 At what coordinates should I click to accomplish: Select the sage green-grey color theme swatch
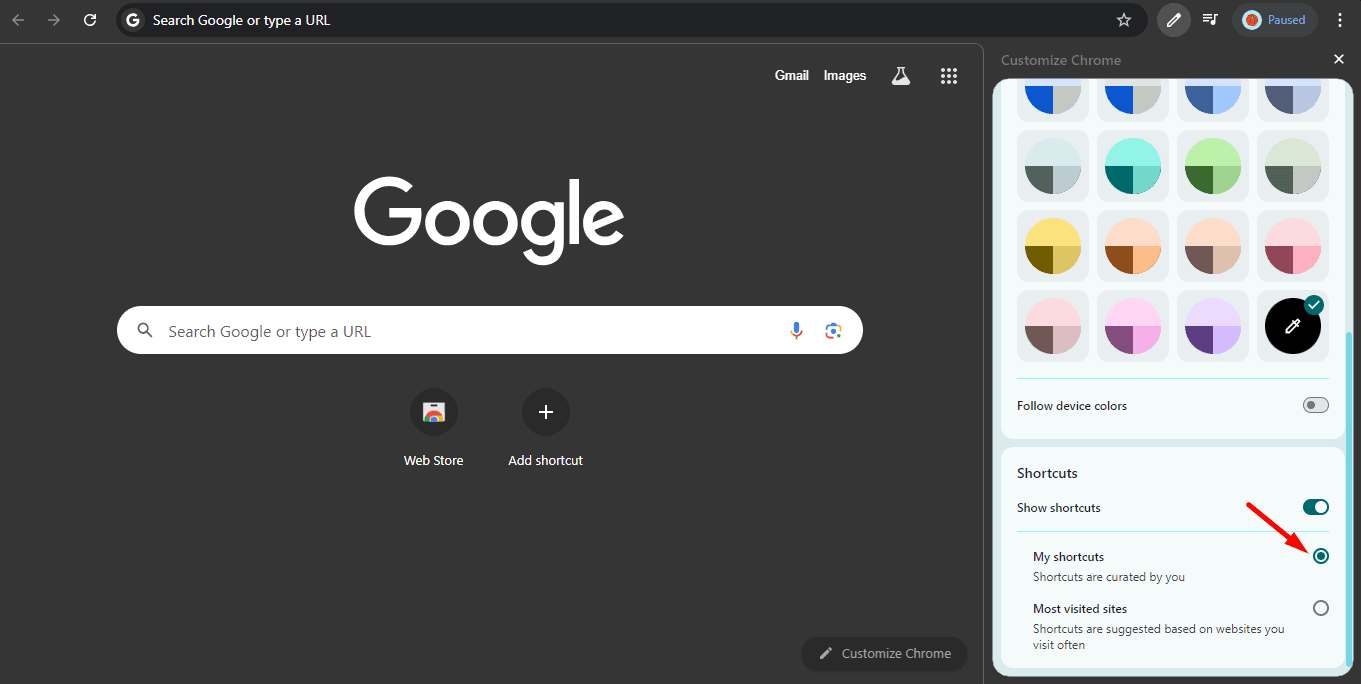1293,166
